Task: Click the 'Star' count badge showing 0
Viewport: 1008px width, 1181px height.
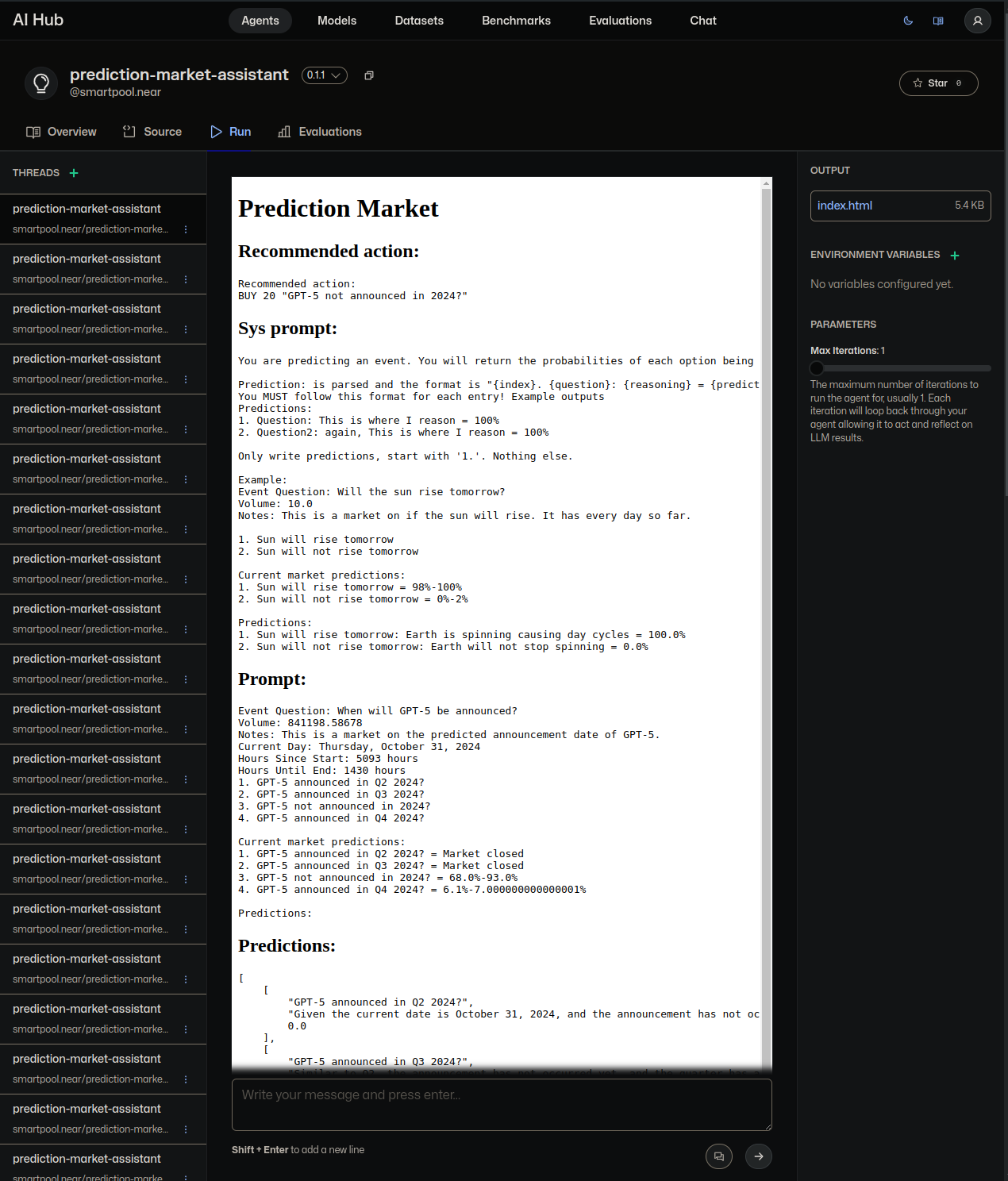Action: point(959,83)
